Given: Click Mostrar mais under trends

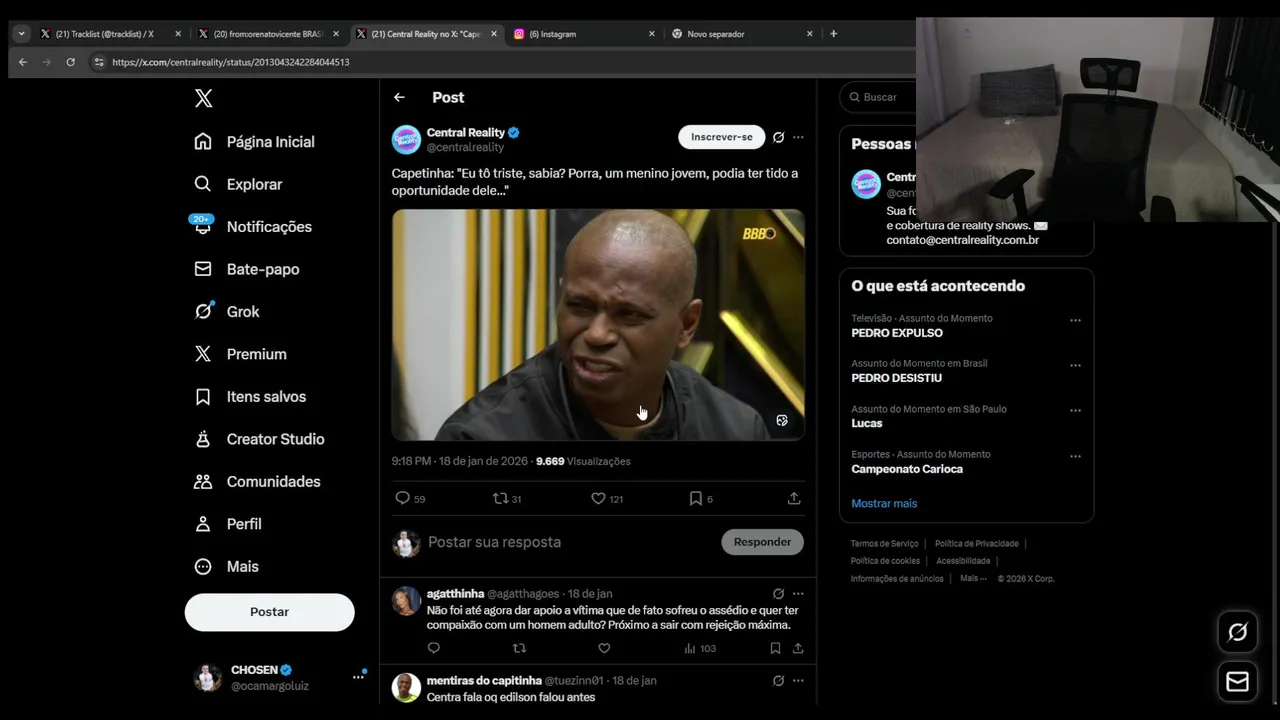Looking at the screenshot, I should 884,503.
